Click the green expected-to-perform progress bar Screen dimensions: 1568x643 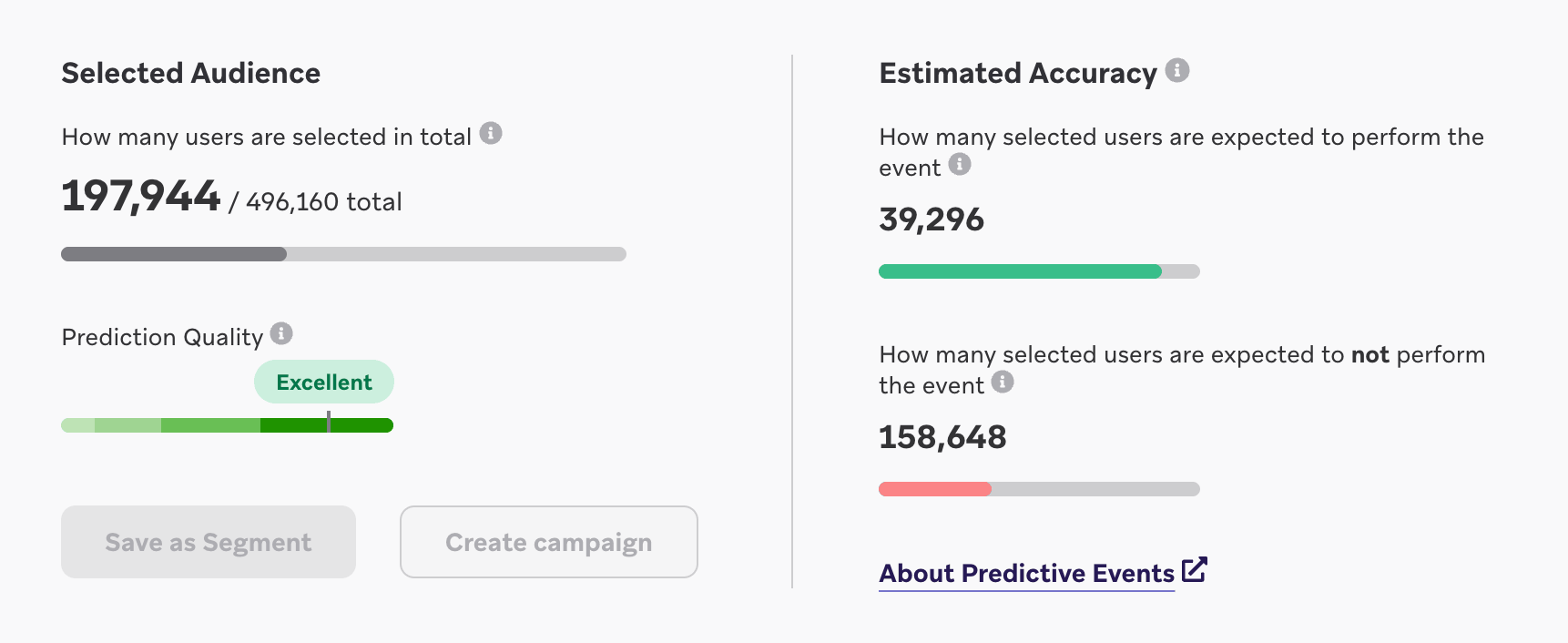click(1039, 271)
